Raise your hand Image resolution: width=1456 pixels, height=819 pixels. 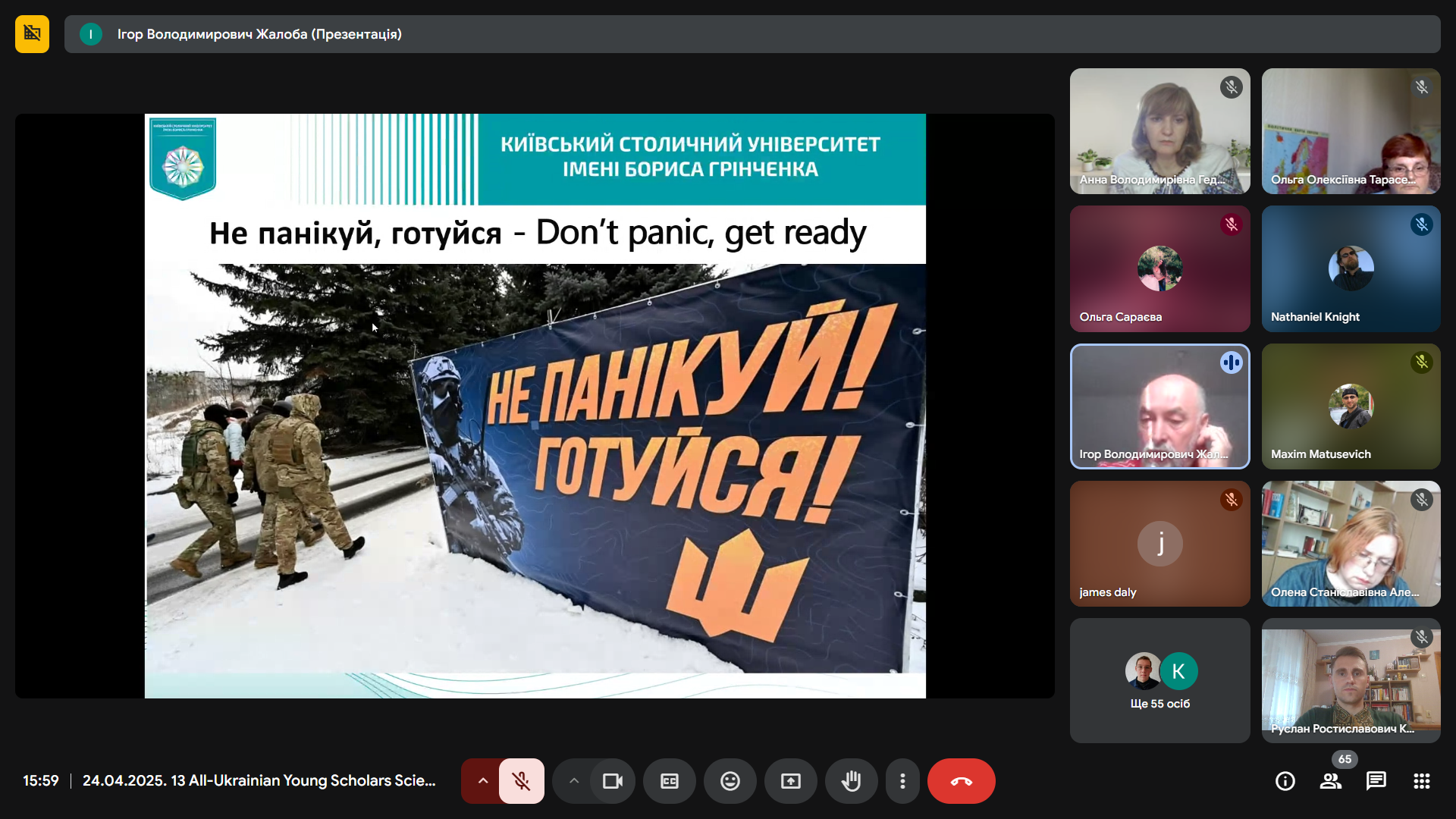[x=851, y=781]
